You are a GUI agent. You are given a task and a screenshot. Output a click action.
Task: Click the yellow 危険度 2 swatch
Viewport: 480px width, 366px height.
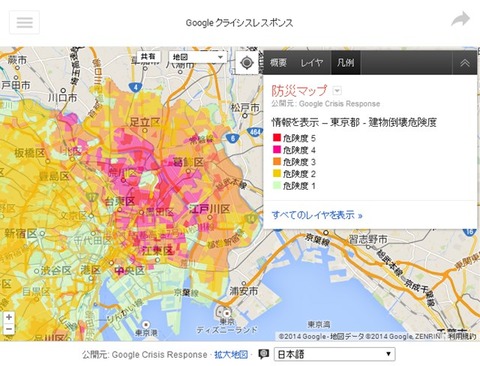pos(277,173)
